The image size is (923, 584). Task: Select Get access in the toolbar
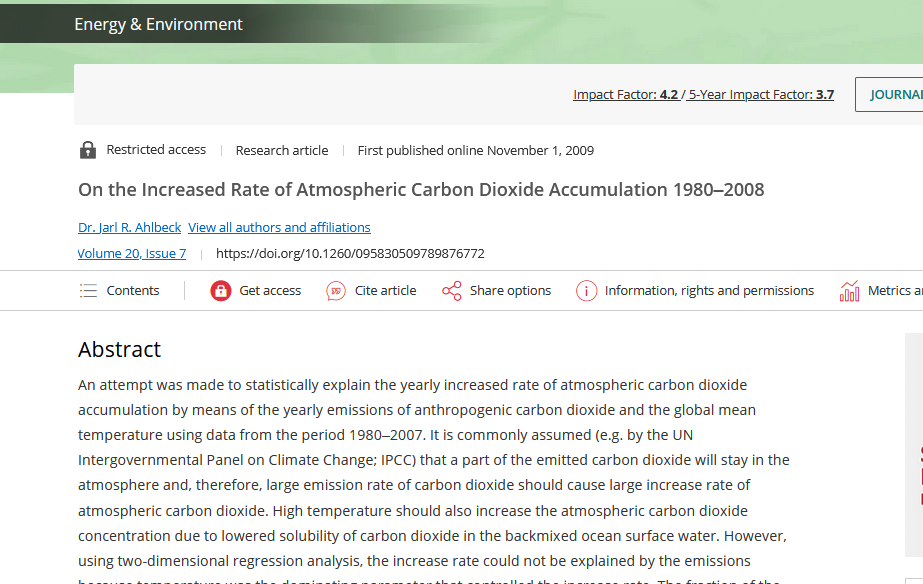[270, 291]
